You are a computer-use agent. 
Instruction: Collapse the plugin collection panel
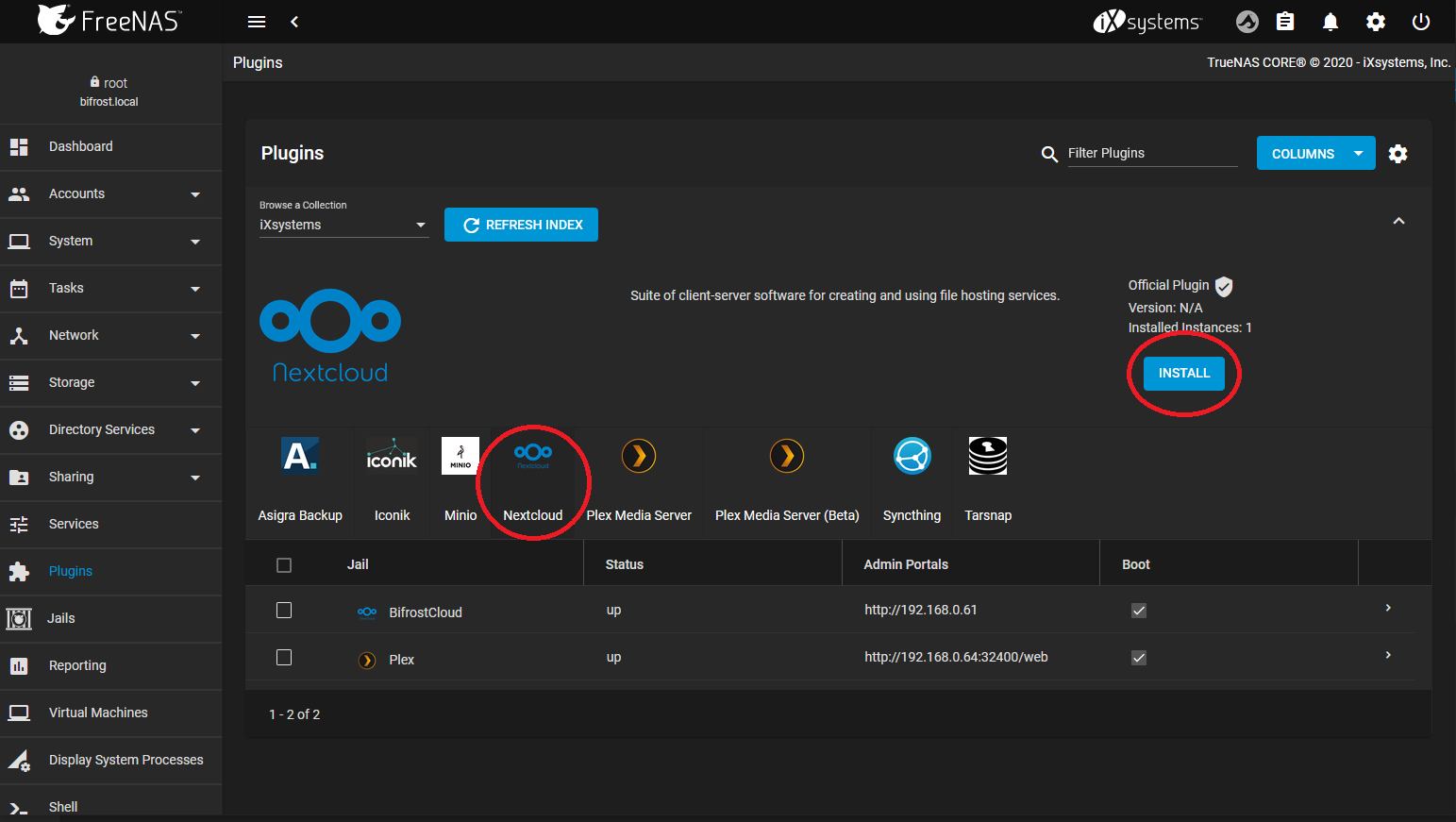[1398, 221]
